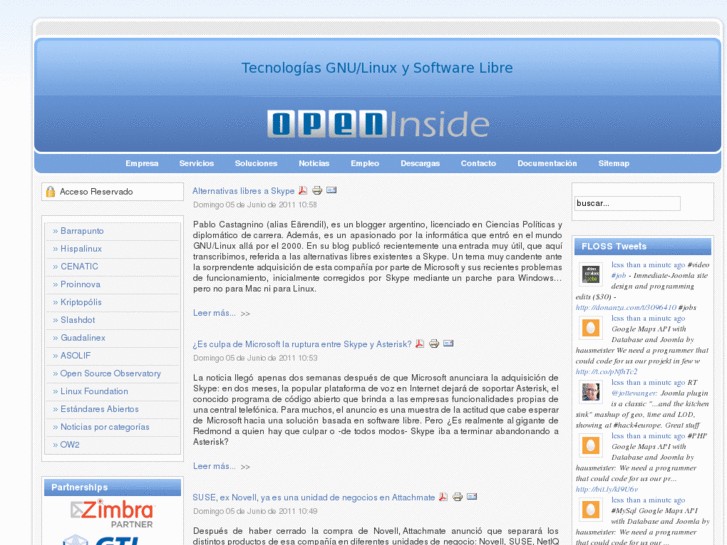Open PDF icon for Skype y Asterisk article
The width and height of the screenshot is (727, 545).
[420, 344]
